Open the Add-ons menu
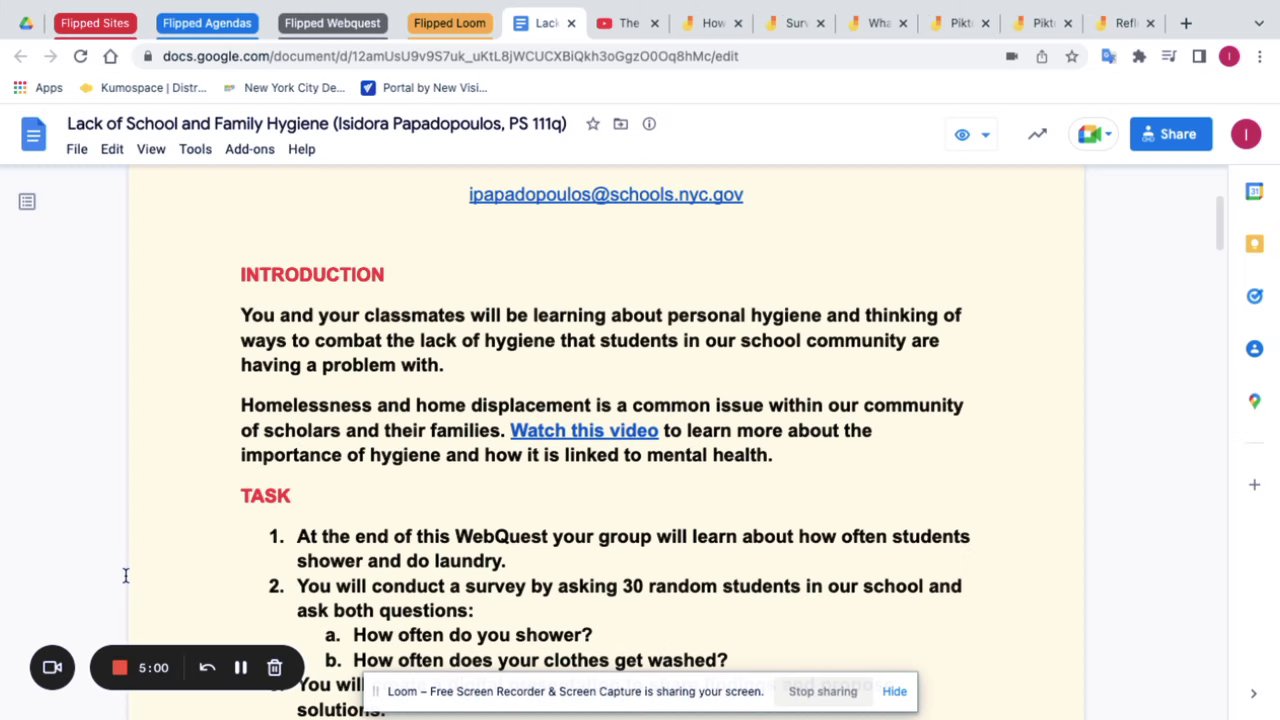 pyautogui.click(x=250, y=149)
